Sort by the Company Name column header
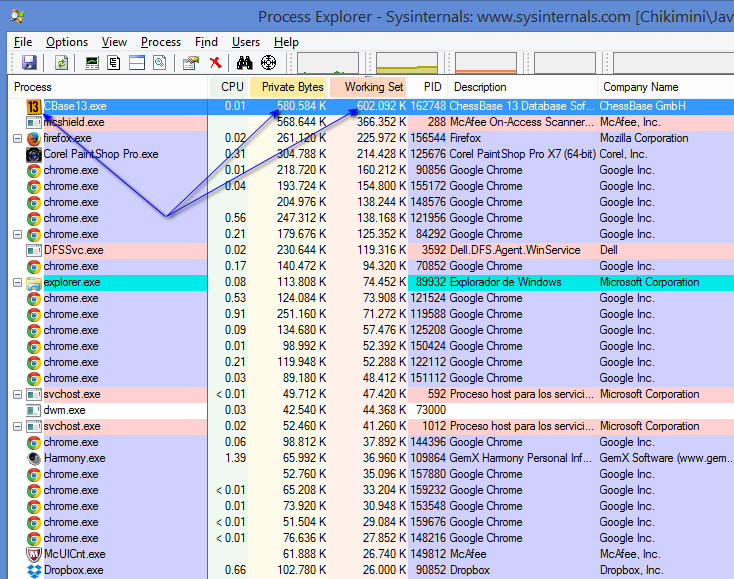 pos(666,87)
